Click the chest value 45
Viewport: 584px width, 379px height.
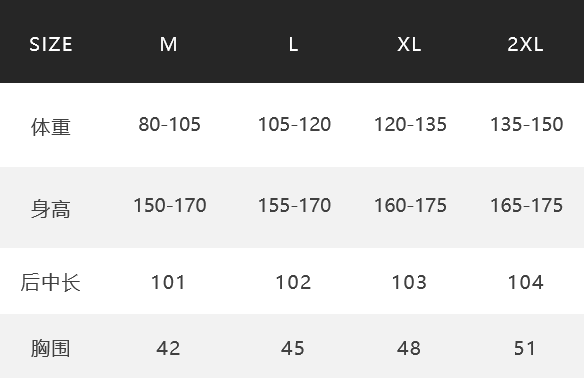point(293,348)
